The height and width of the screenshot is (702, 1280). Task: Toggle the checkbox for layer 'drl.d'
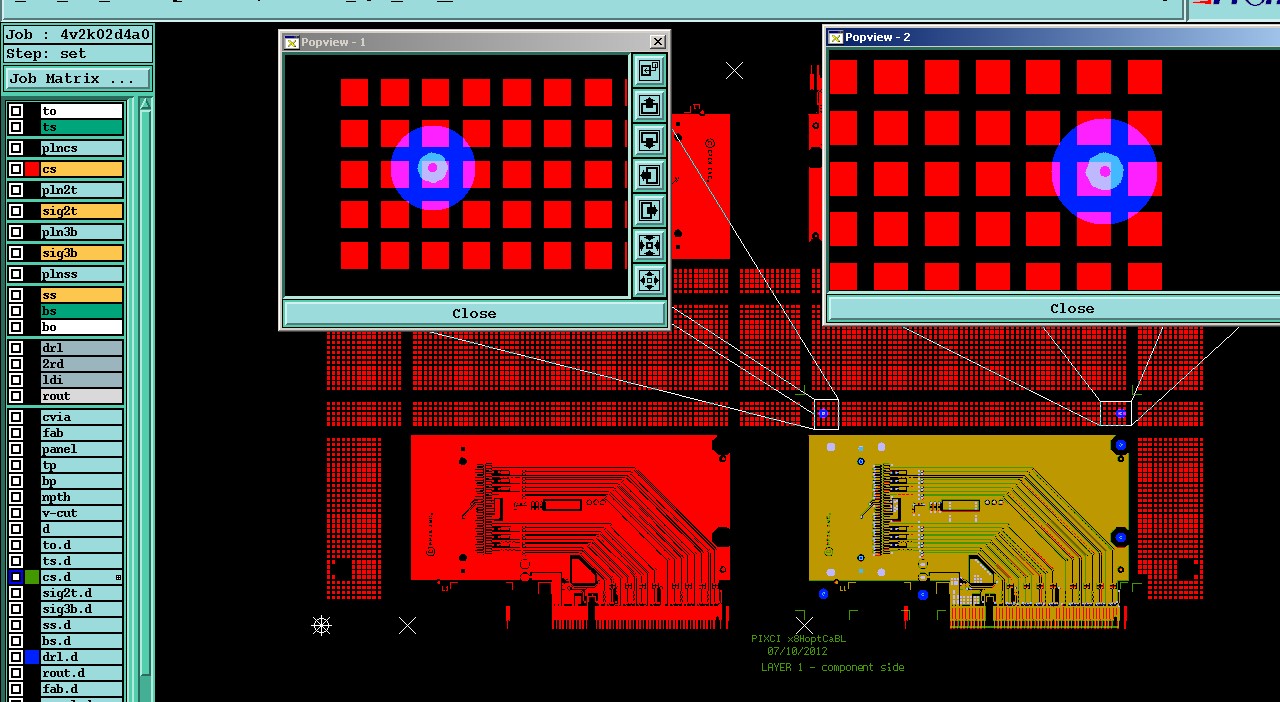16,657
